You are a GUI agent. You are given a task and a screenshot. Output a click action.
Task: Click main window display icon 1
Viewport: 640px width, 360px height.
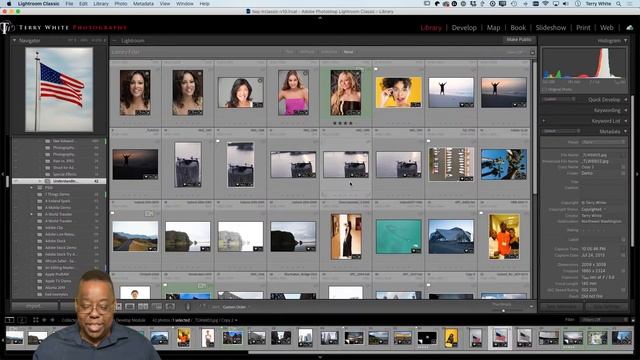click(x=9, y=320)
